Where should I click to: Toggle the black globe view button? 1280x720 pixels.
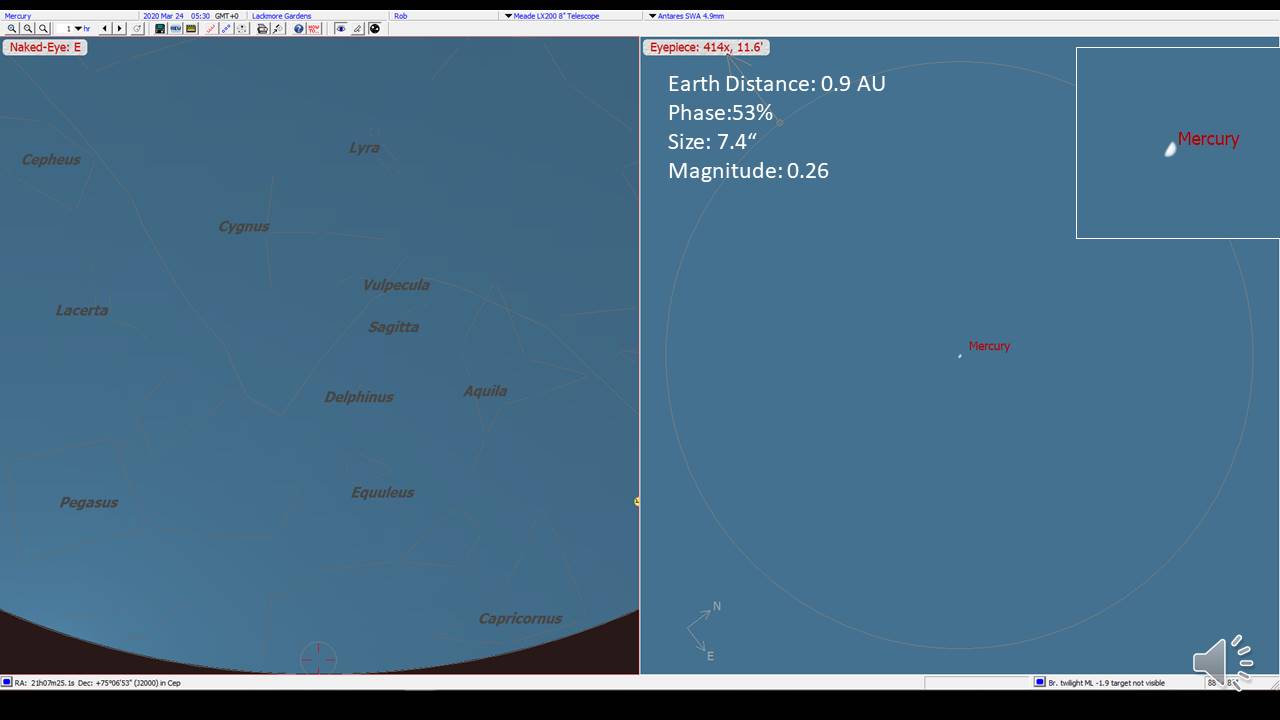375,29
